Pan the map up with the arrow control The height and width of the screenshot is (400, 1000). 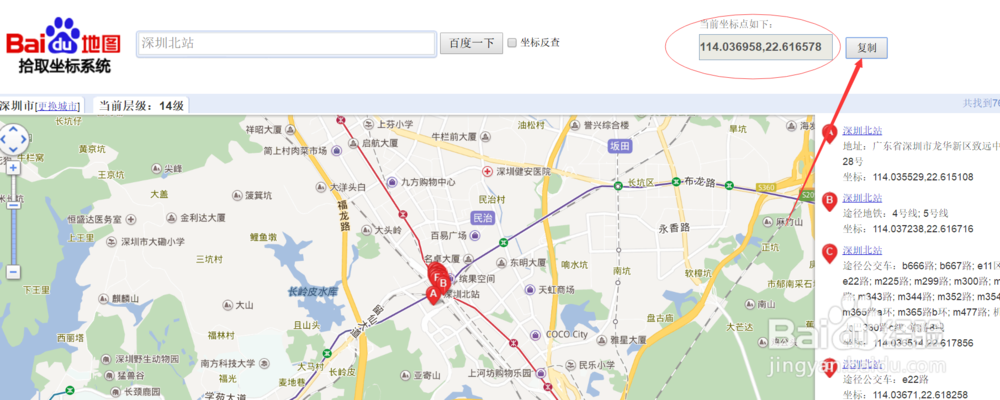coord(13,129)
